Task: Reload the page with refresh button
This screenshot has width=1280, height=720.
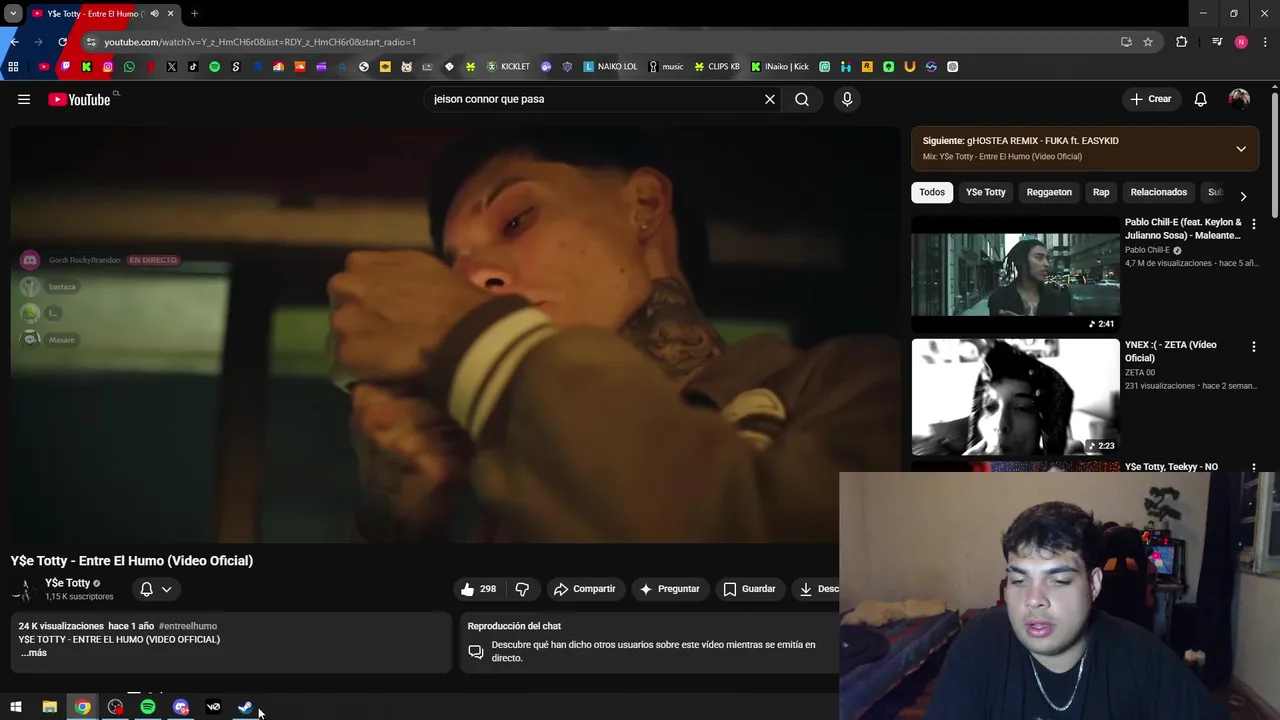Action: click(63, 42)
